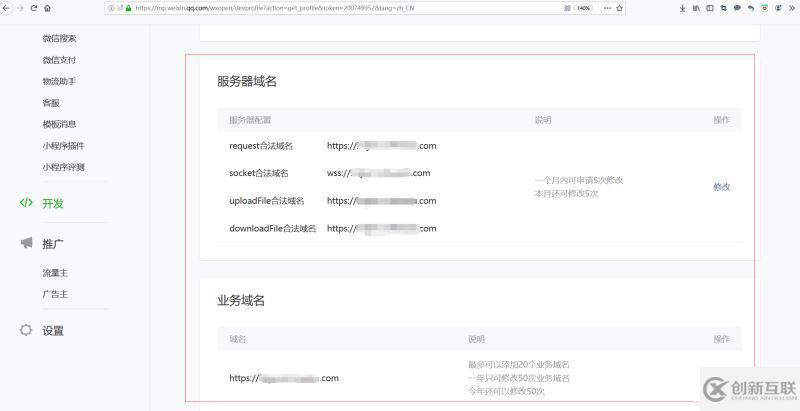
Task: Open the browser downloads arrow icon
Action: (x=683, y=8)
